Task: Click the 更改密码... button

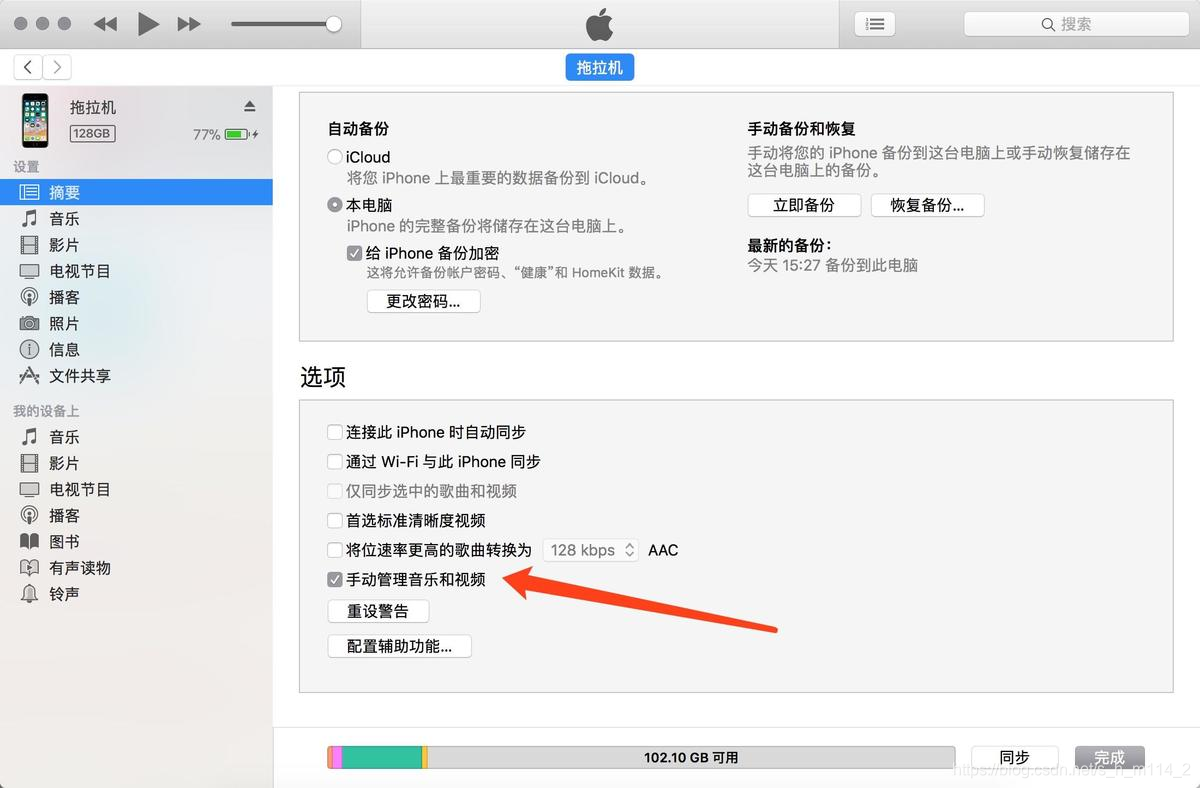Action: pos(424,301)
